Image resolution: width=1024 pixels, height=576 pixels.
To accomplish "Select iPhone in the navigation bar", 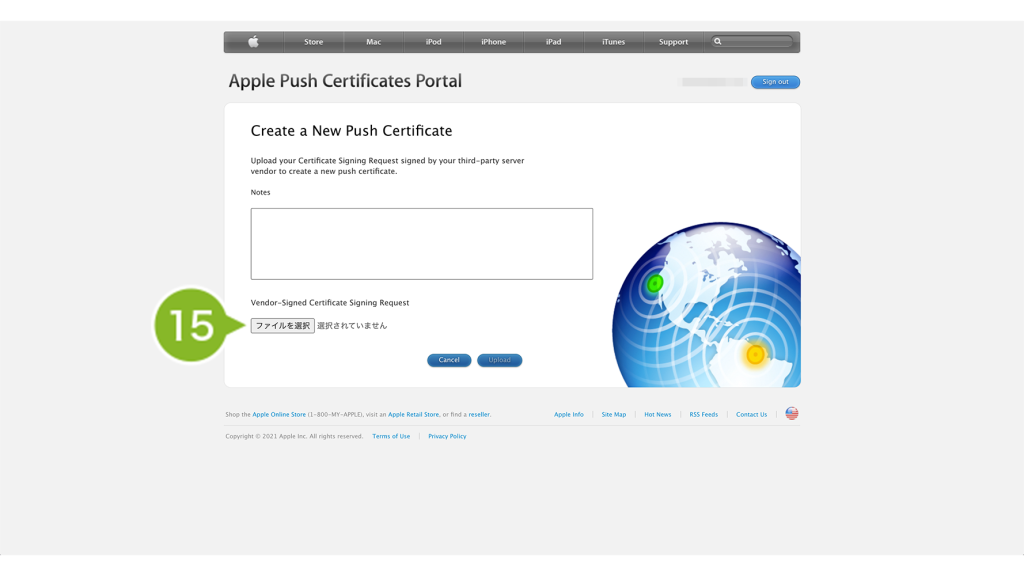I will coord(493,42).
